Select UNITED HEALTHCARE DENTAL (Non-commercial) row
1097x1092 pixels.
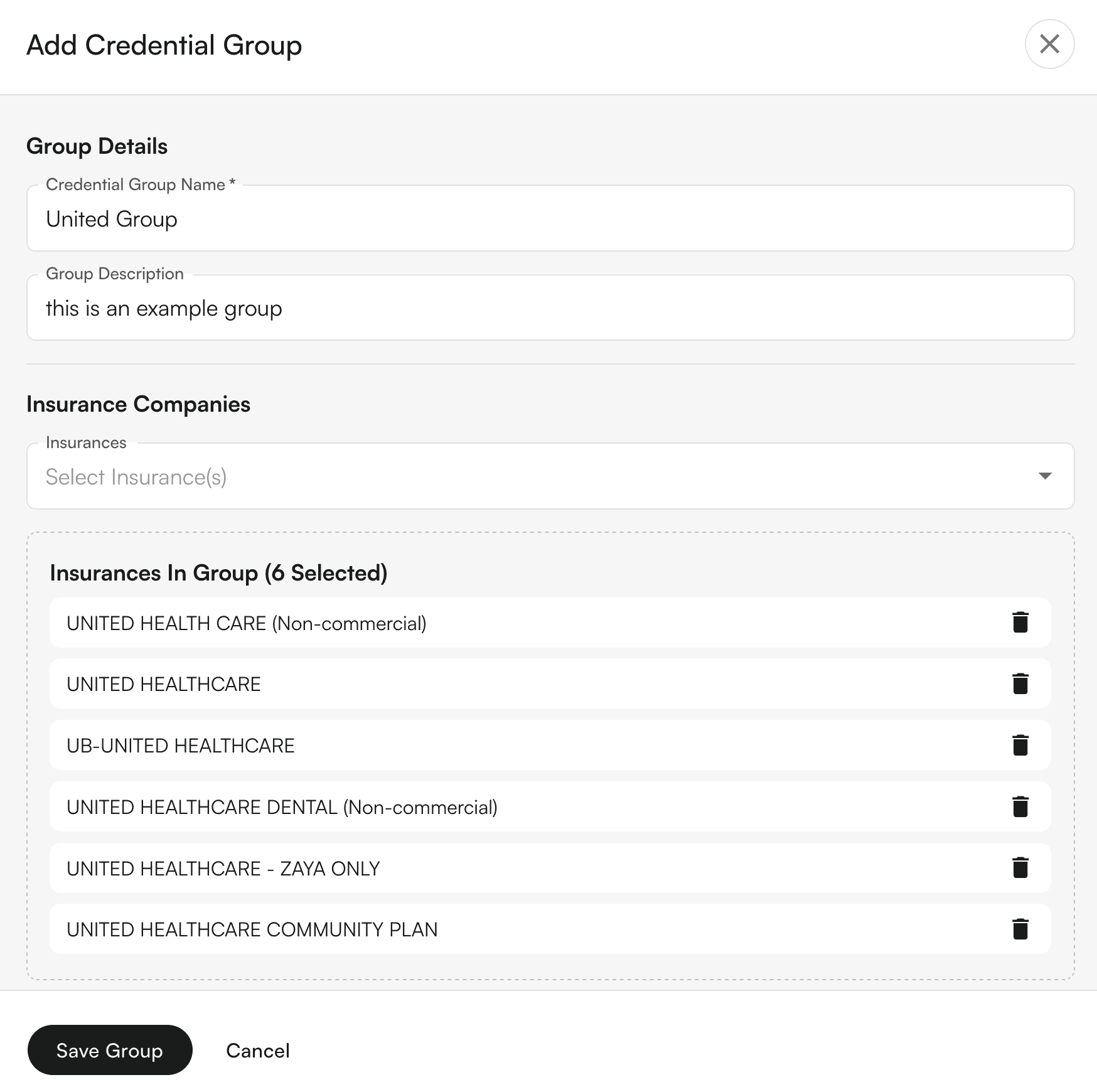[x=550, y=806]
